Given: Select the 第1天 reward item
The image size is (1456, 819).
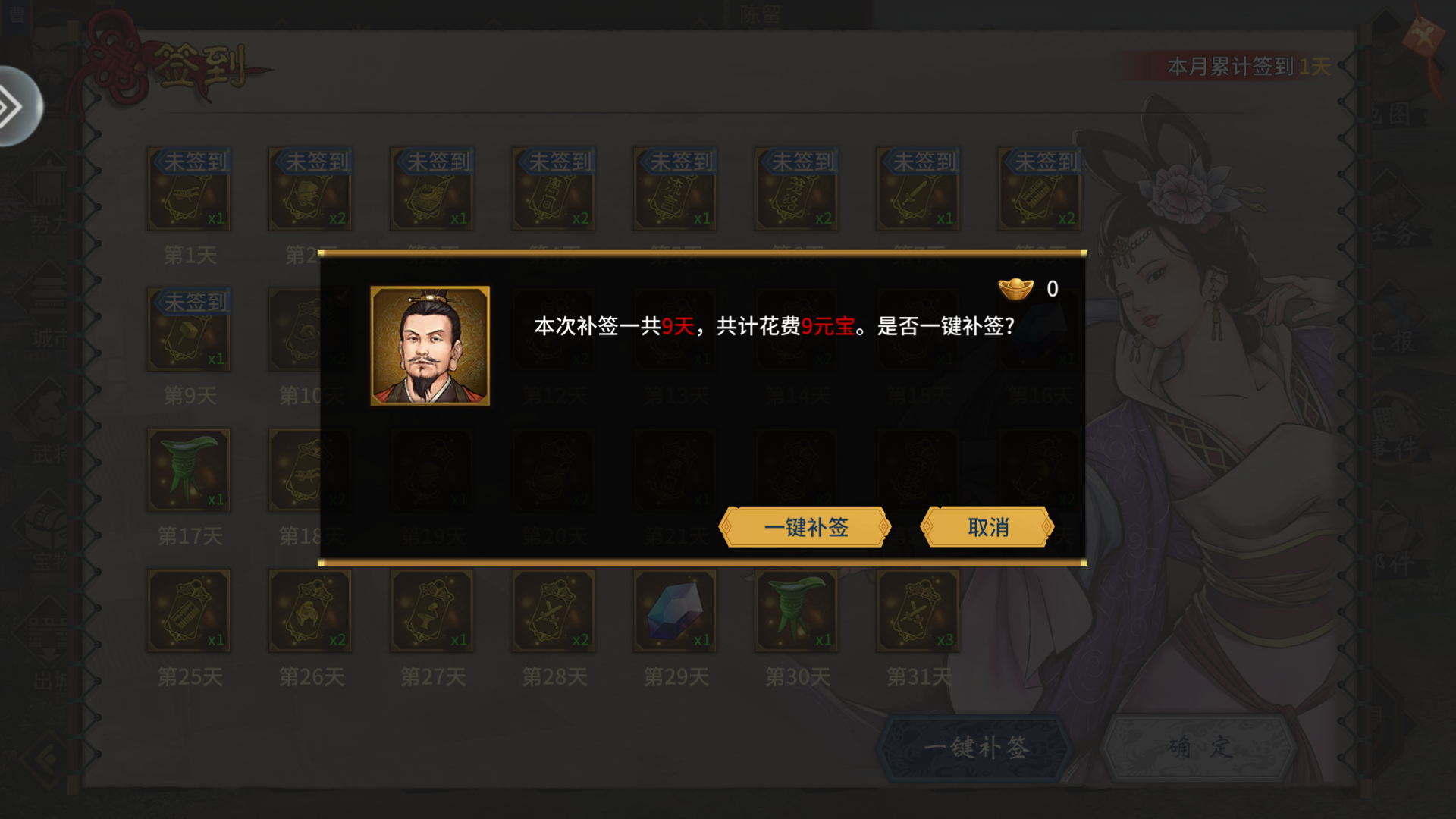Looking at the screenshot, I should pos(189,188).
